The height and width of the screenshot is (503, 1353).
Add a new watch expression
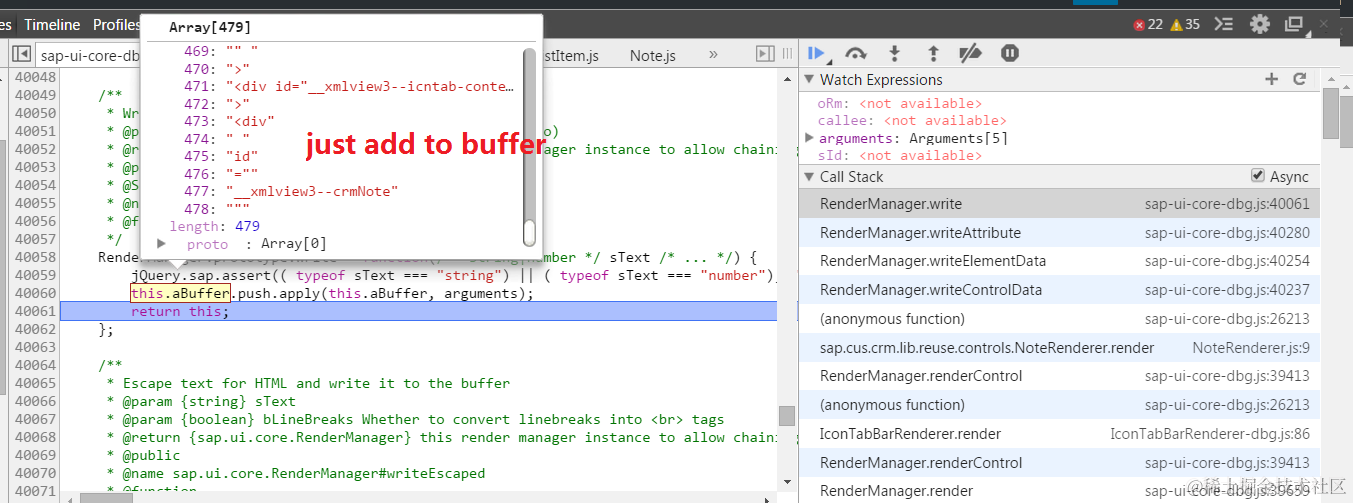(x=1272, y=79)
